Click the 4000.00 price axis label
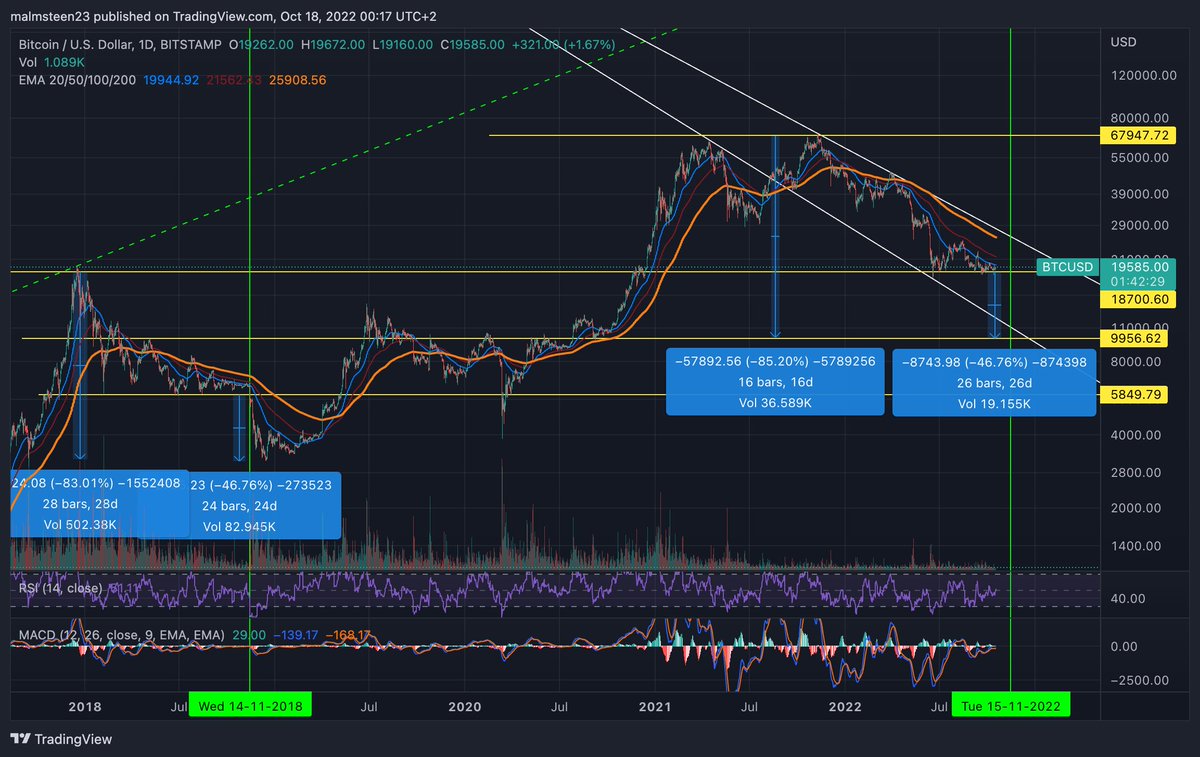 click(1137, 434)
